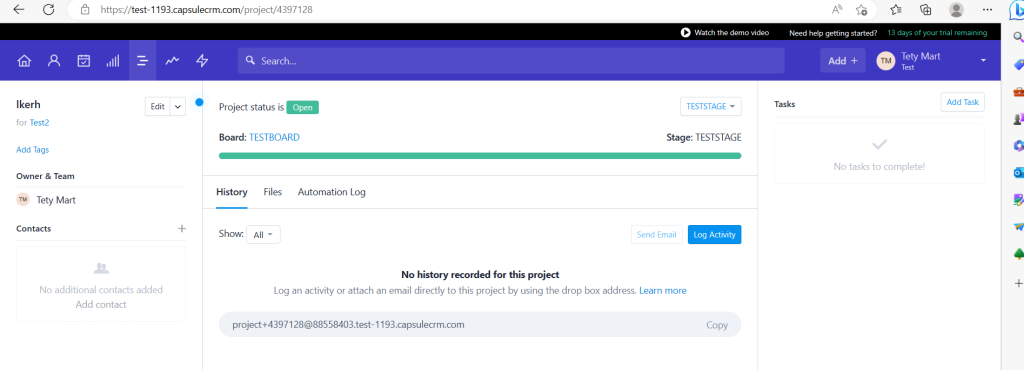Expand the Edit button dropdown chevron
This screenshot has height=370, width=1024.
point(178,107)
